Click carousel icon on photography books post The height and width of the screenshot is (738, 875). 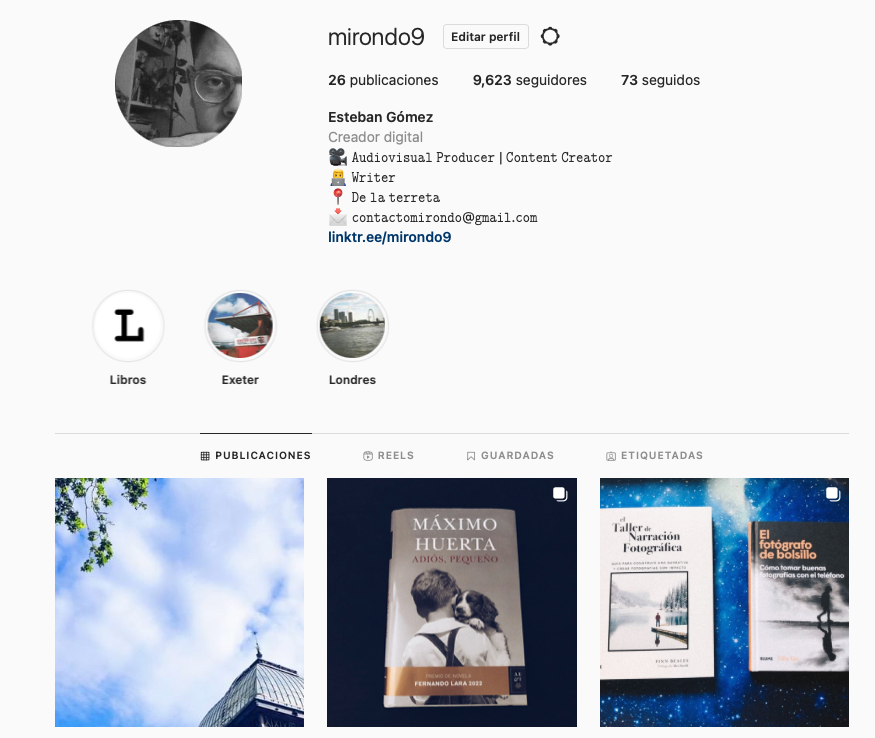(833, 494)
